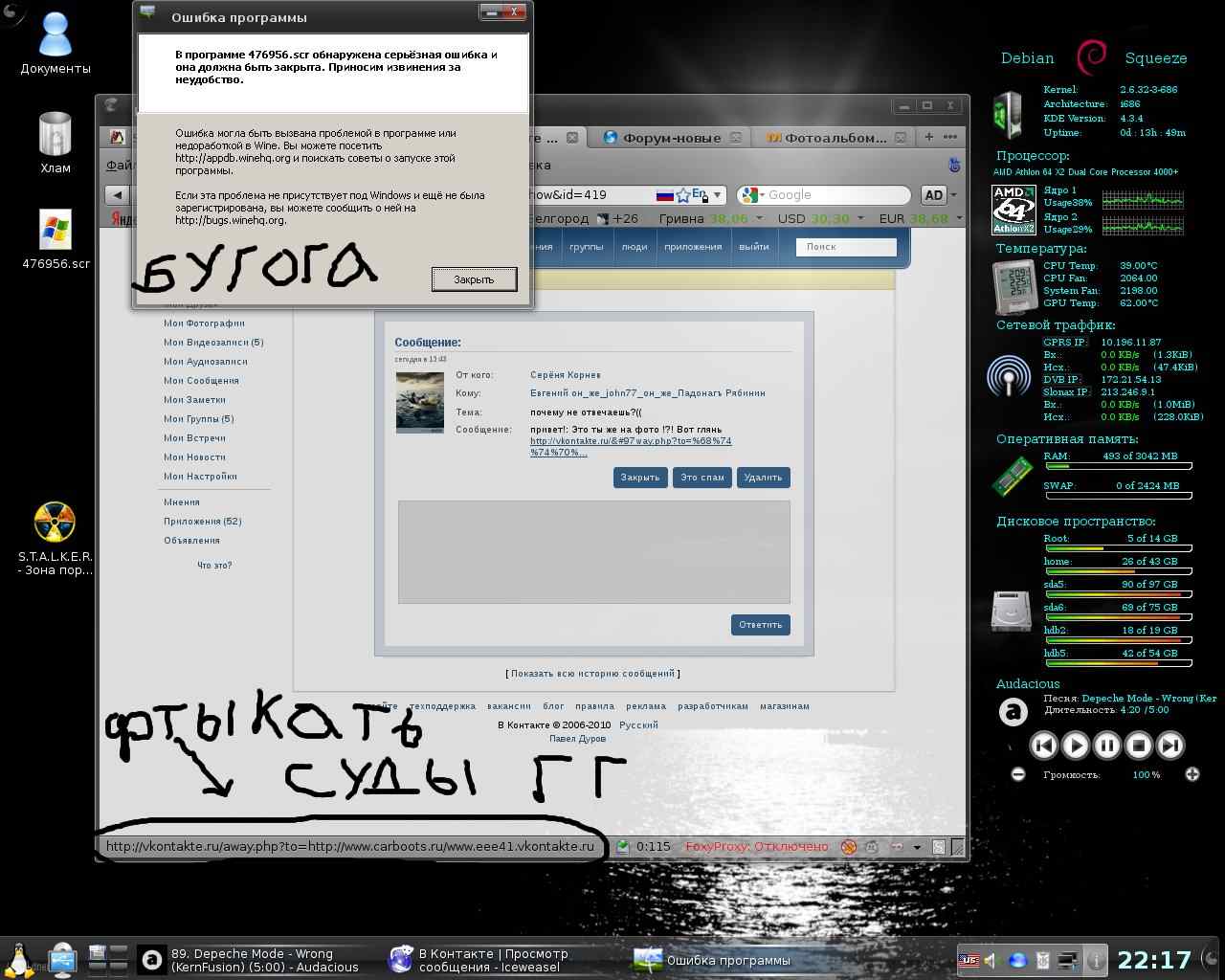Open Мои Настройки in sidebar
Screen dimensions: 1225x980
click(x=200, y=477)
